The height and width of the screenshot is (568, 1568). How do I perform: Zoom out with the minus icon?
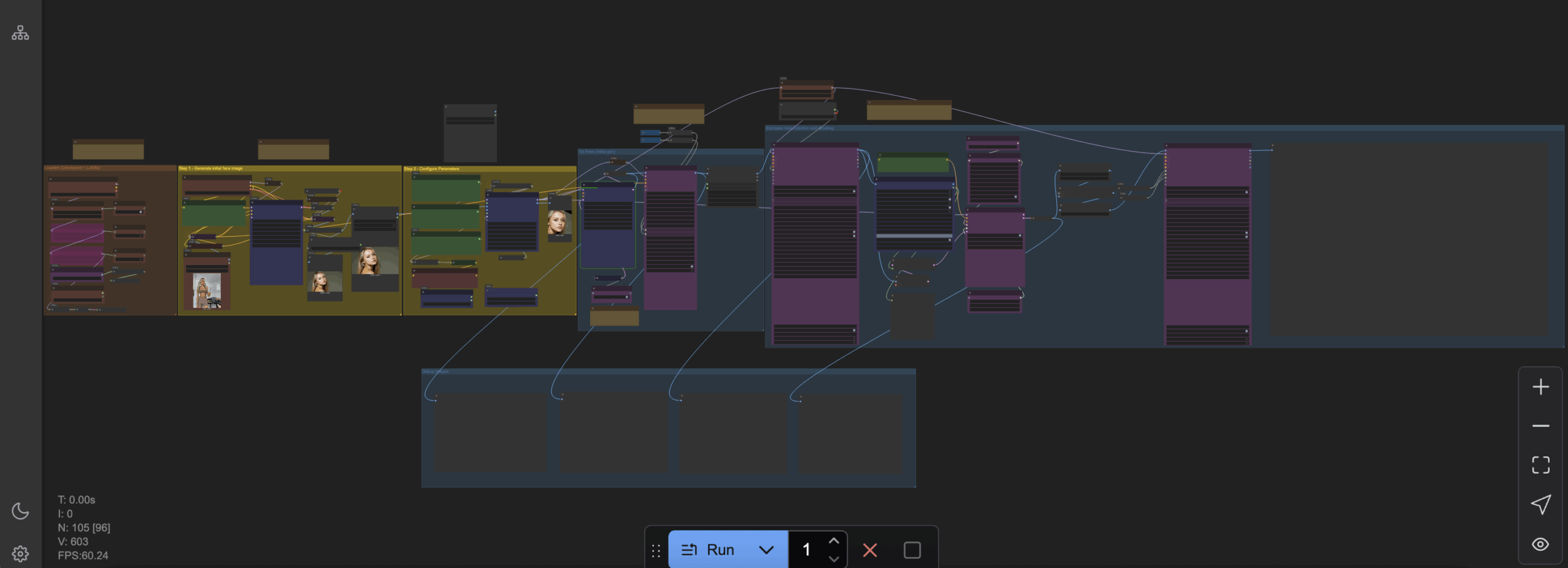[1540, 426]
